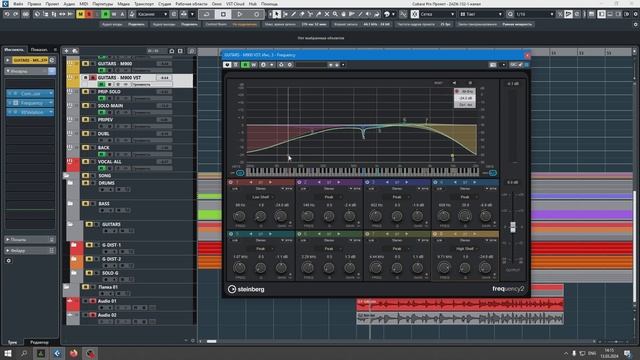Viewport: 640px width, 360px height.
Task: Click band 4 GAIN knob in Frequency
Action: 485,216
